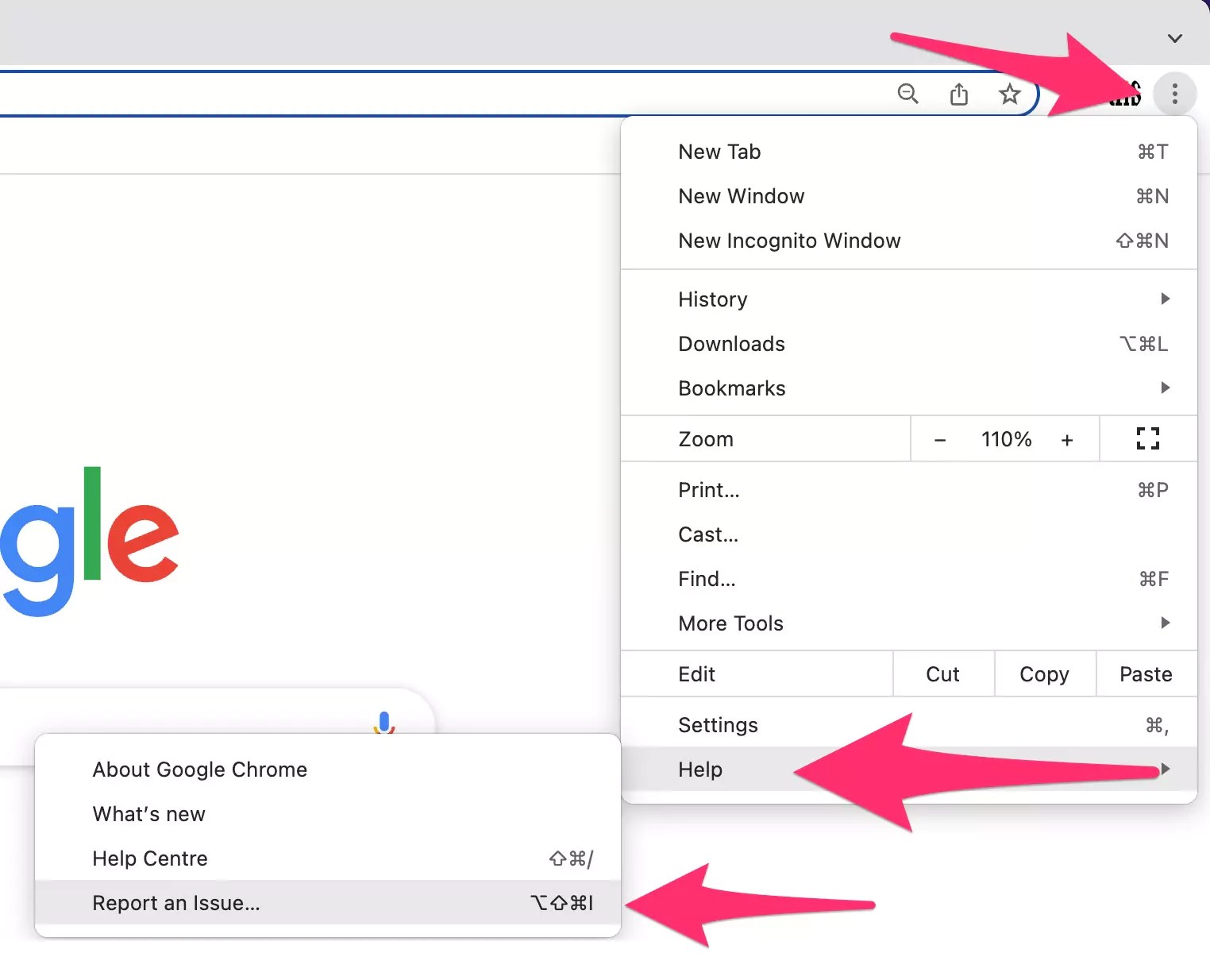
Task: Open a New Incognito Window
Action: tap(789, 241)
